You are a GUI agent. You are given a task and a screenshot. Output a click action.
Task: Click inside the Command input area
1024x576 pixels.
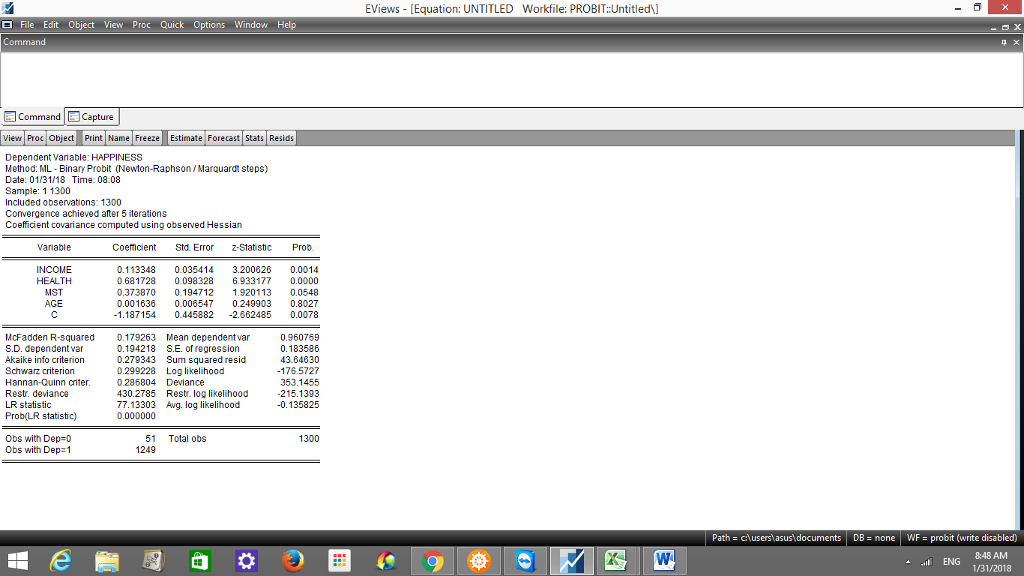pyautogui.click(x=400, y=75)
